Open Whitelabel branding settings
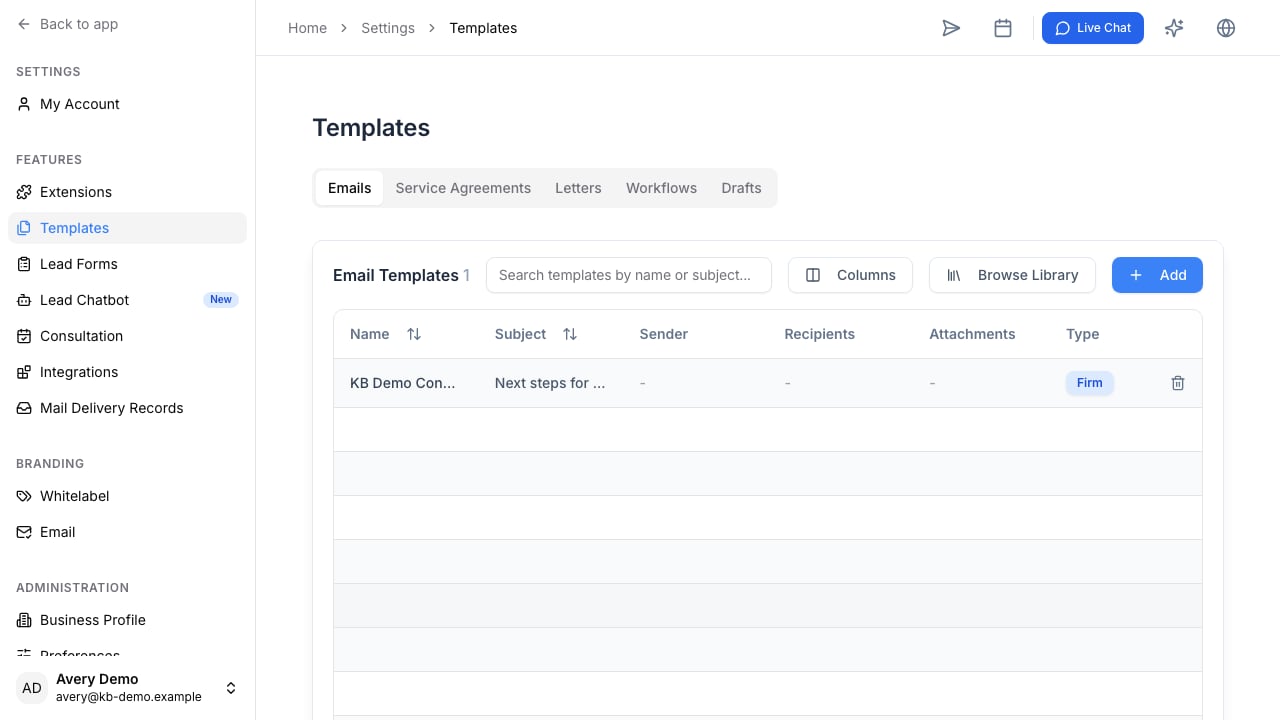Viewport: 1280px width, 720px height. pyautogui.click(x=127, y=496)
